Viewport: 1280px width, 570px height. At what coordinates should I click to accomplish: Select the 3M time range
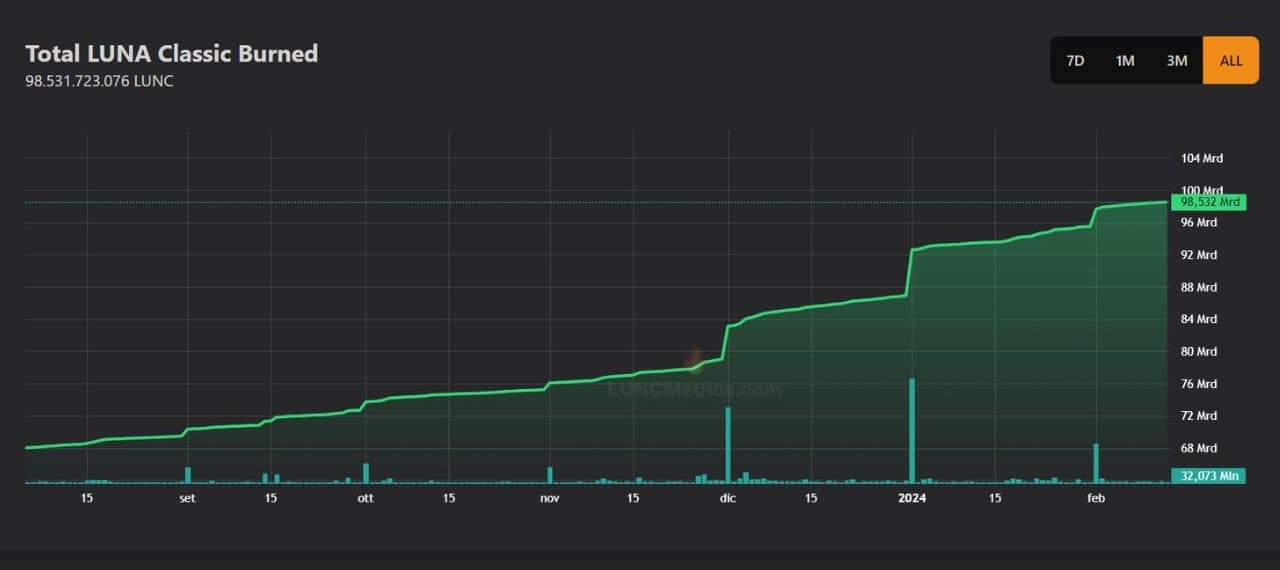click(x=1177, y=60)
